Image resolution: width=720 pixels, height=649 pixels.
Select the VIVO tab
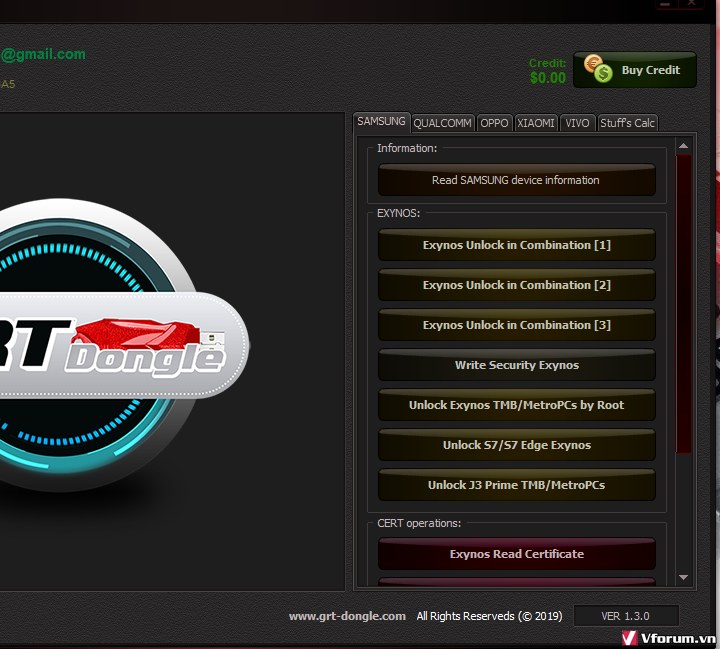click(577, 123)
